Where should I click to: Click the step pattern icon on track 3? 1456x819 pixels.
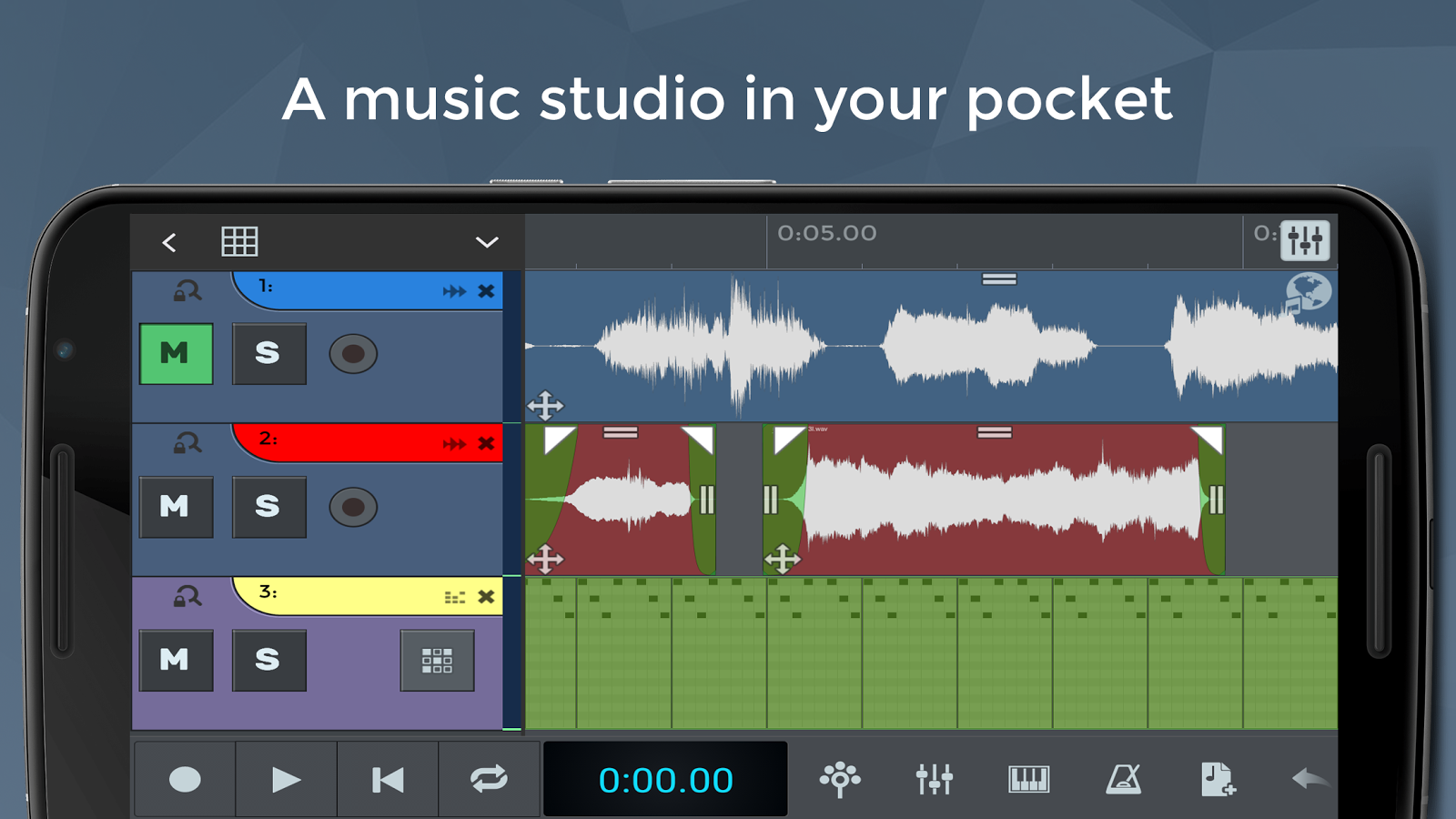point(455,597)
